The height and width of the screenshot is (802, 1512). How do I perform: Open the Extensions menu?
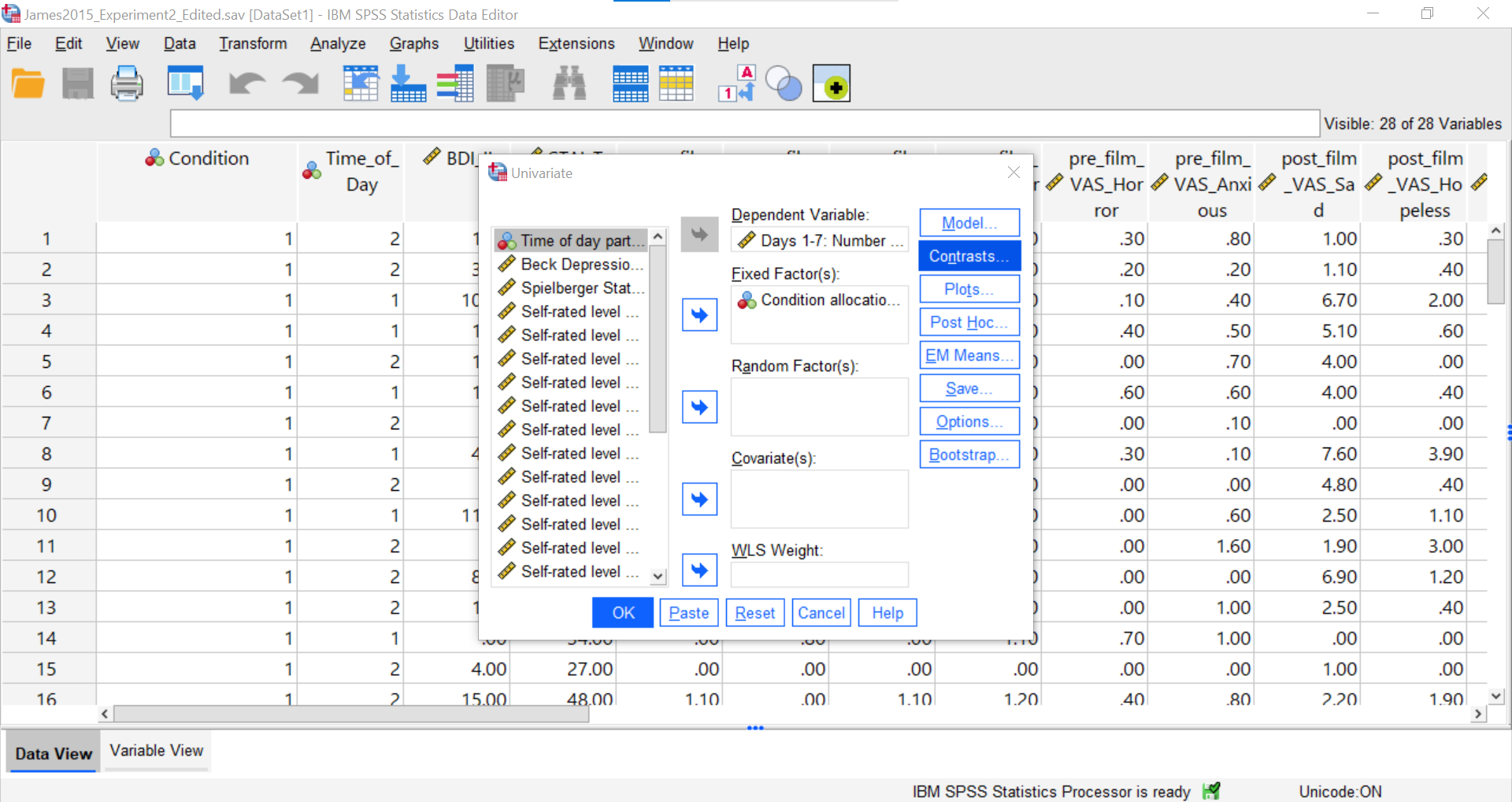(x=576, y=43)
